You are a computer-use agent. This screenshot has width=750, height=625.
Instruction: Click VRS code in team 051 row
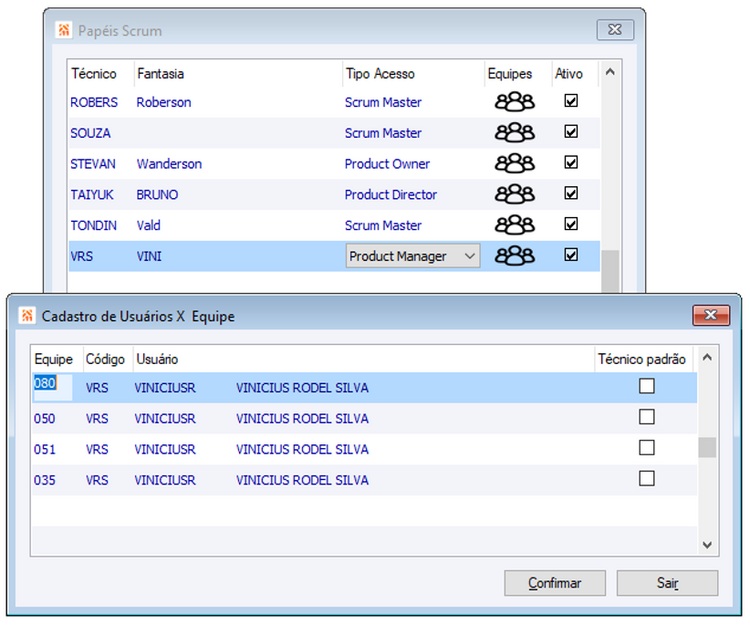[97, 450]
